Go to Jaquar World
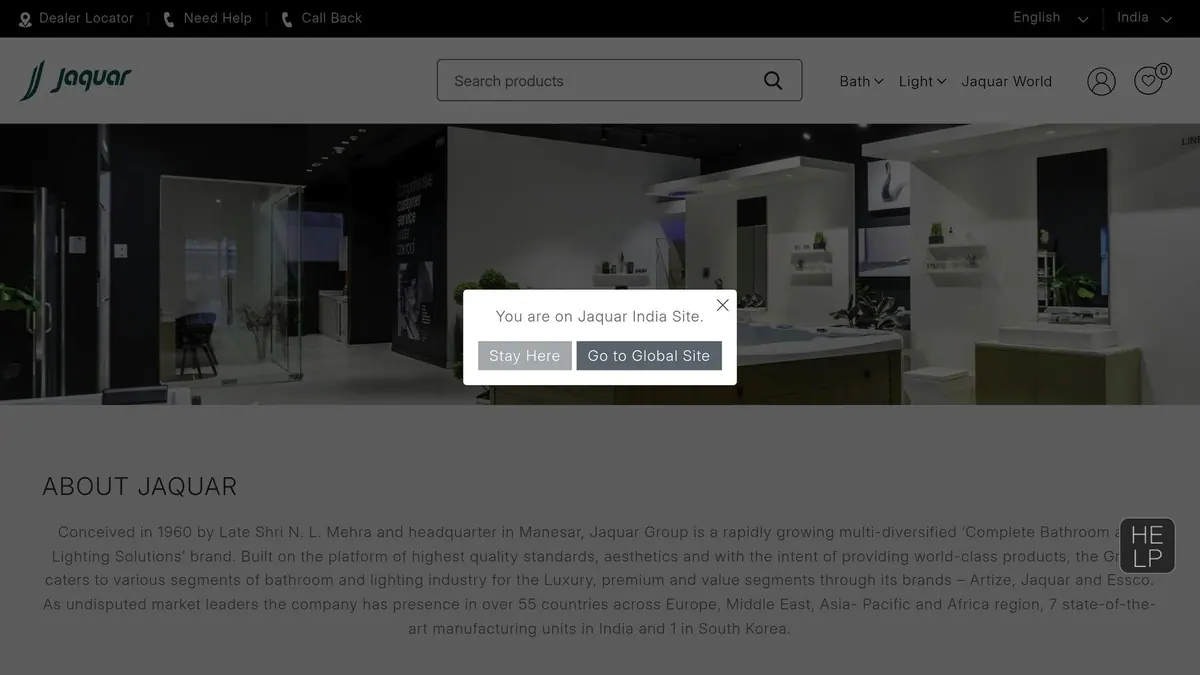The height and width of the screenshot is (675, 1200). [x=1006, y=81]
